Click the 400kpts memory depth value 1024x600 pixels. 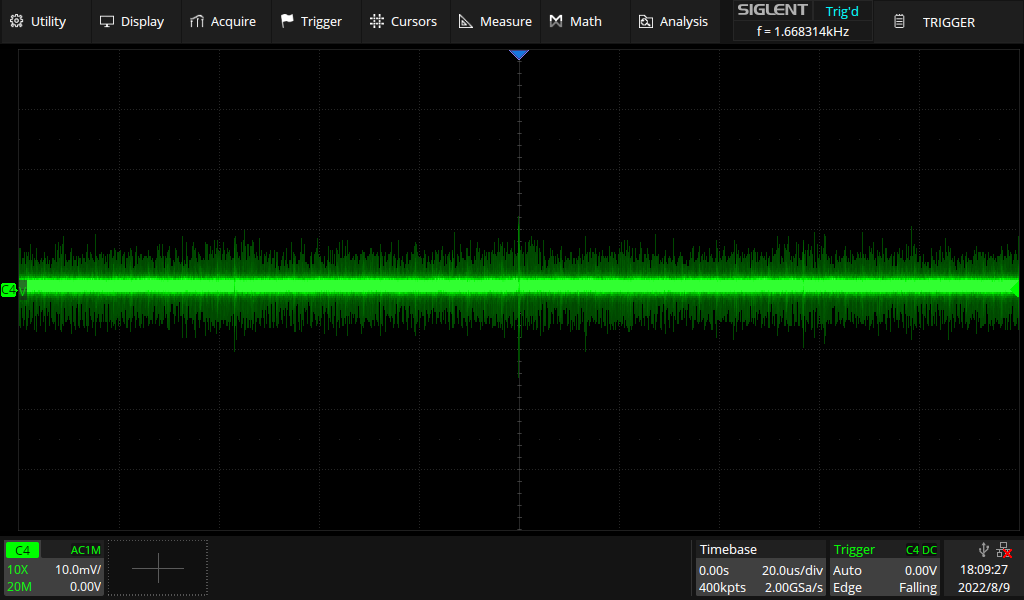[x=722, y=588]
